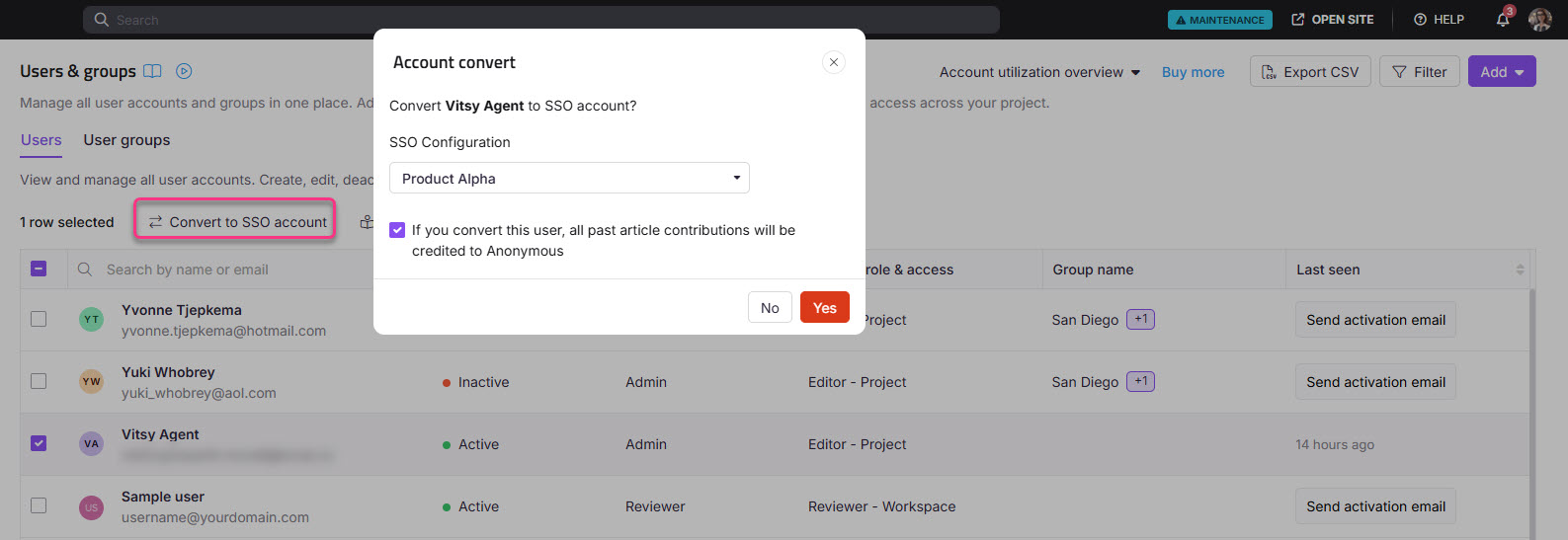Screen dimensions: 1568x540
Task: Check the Sample user row checkbox
Action: pos(39,505)
